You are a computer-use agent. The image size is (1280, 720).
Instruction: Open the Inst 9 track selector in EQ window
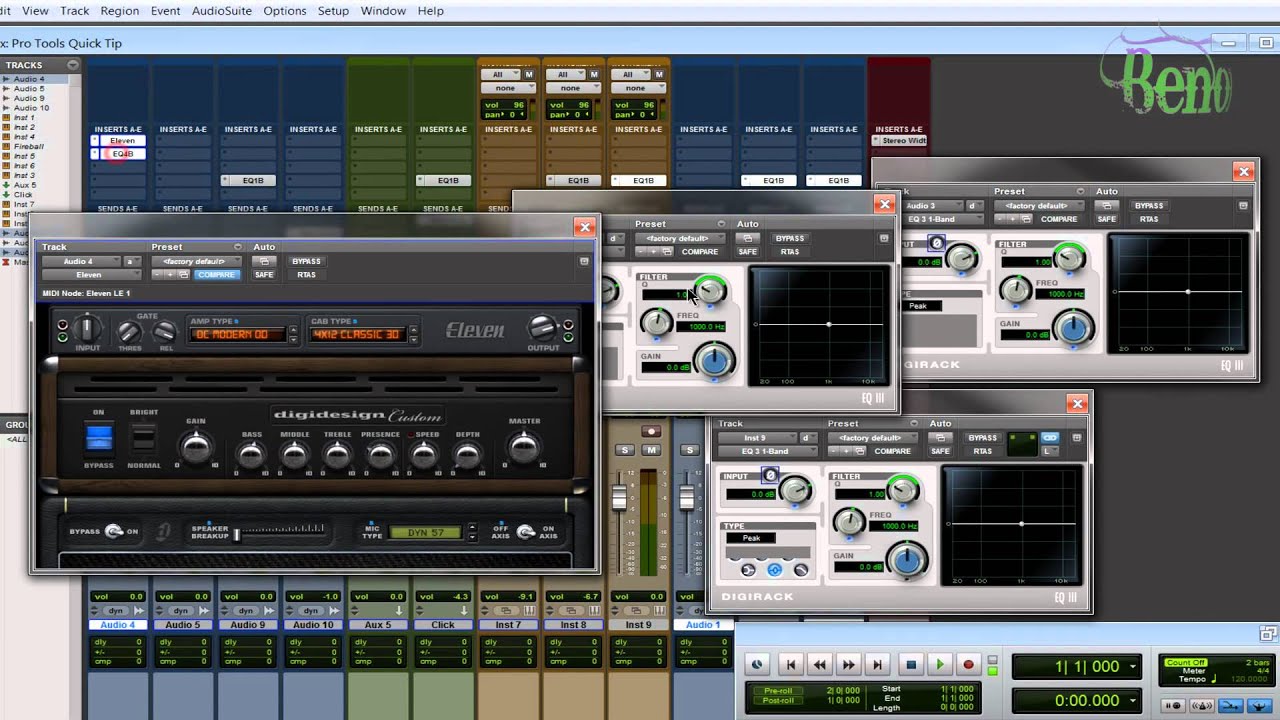757,438
